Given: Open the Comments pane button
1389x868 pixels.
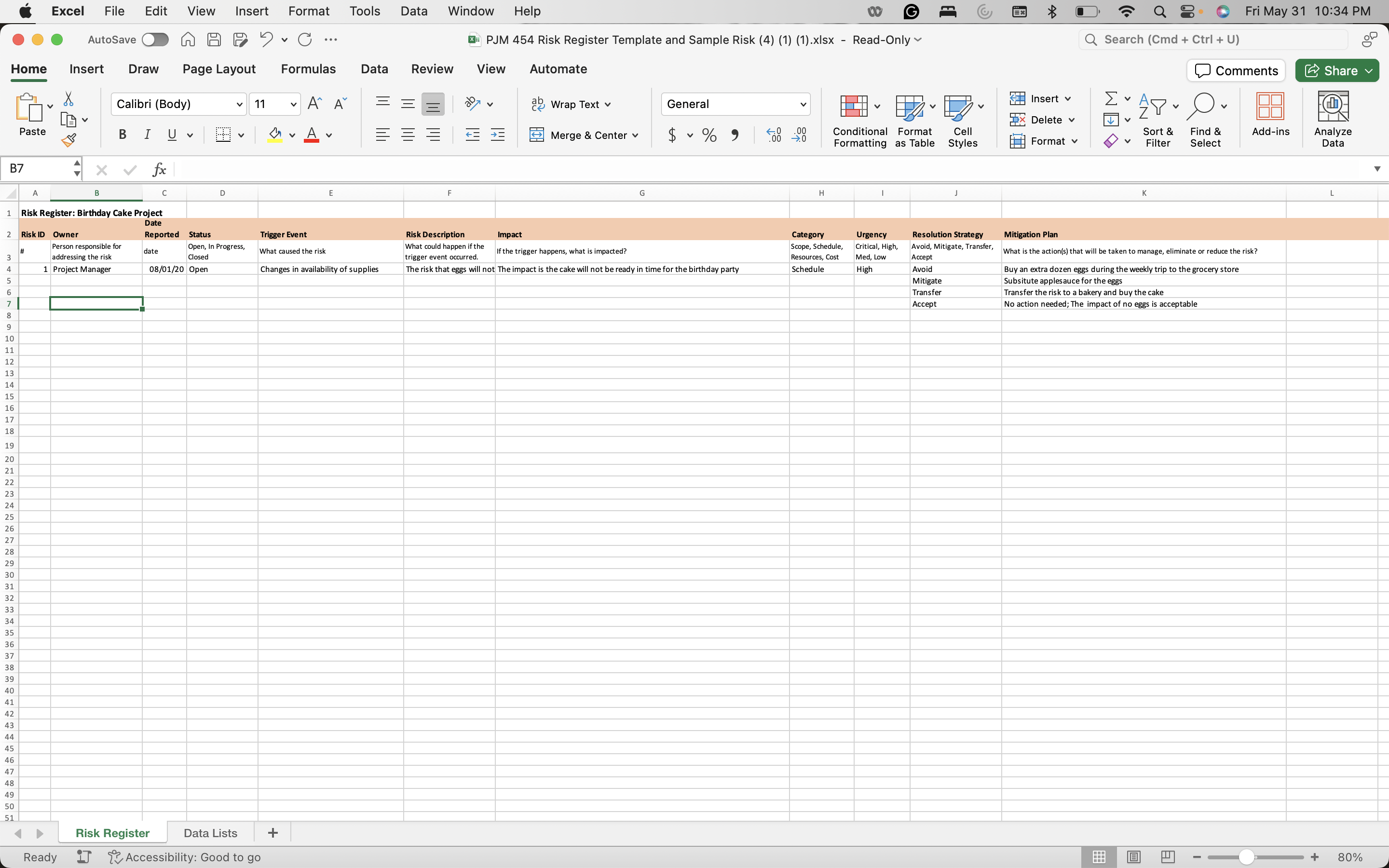Looking at the screenshot, I should (1236, 70).
